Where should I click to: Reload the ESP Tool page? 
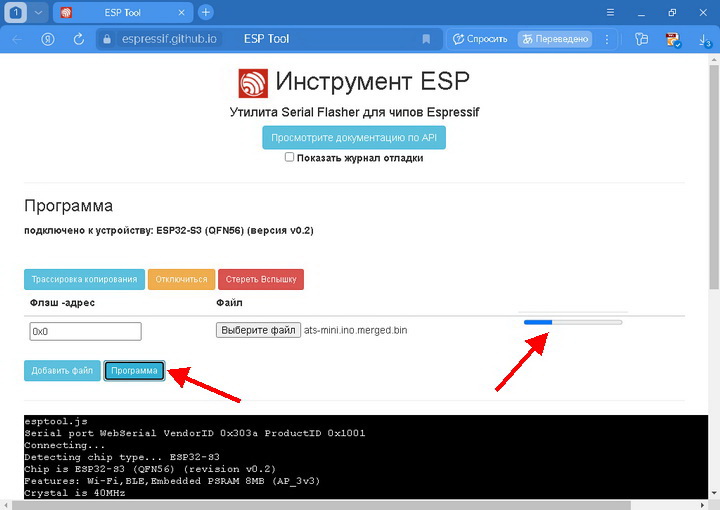79,39
